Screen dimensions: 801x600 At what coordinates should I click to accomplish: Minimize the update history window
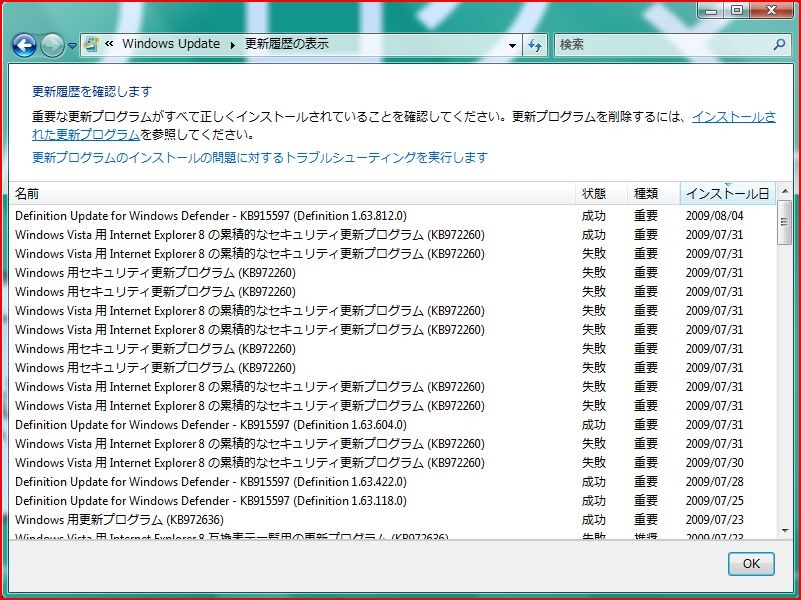point(711,10)
